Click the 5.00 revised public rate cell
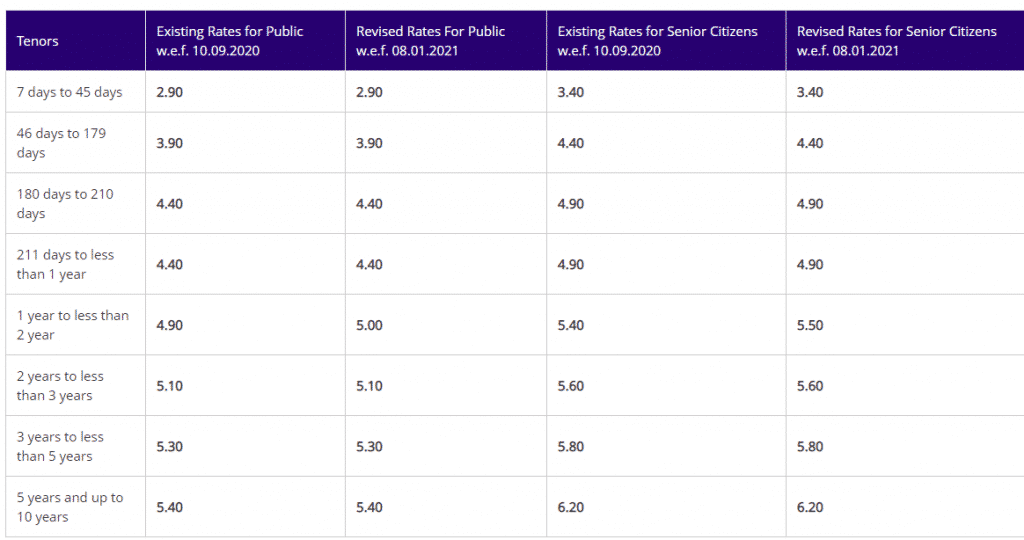The width and height of the screenshot is (1024, 540). click(370, 325)
